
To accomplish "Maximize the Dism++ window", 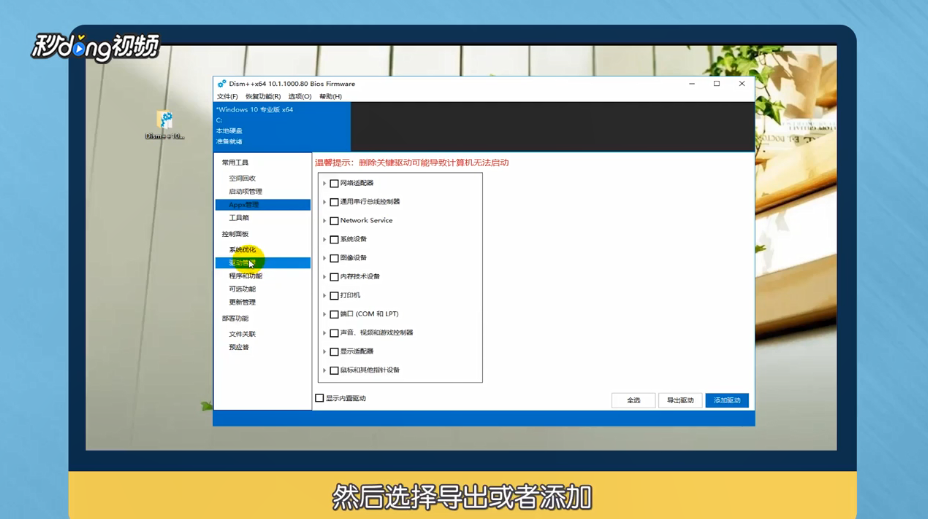I will [717, 83].
